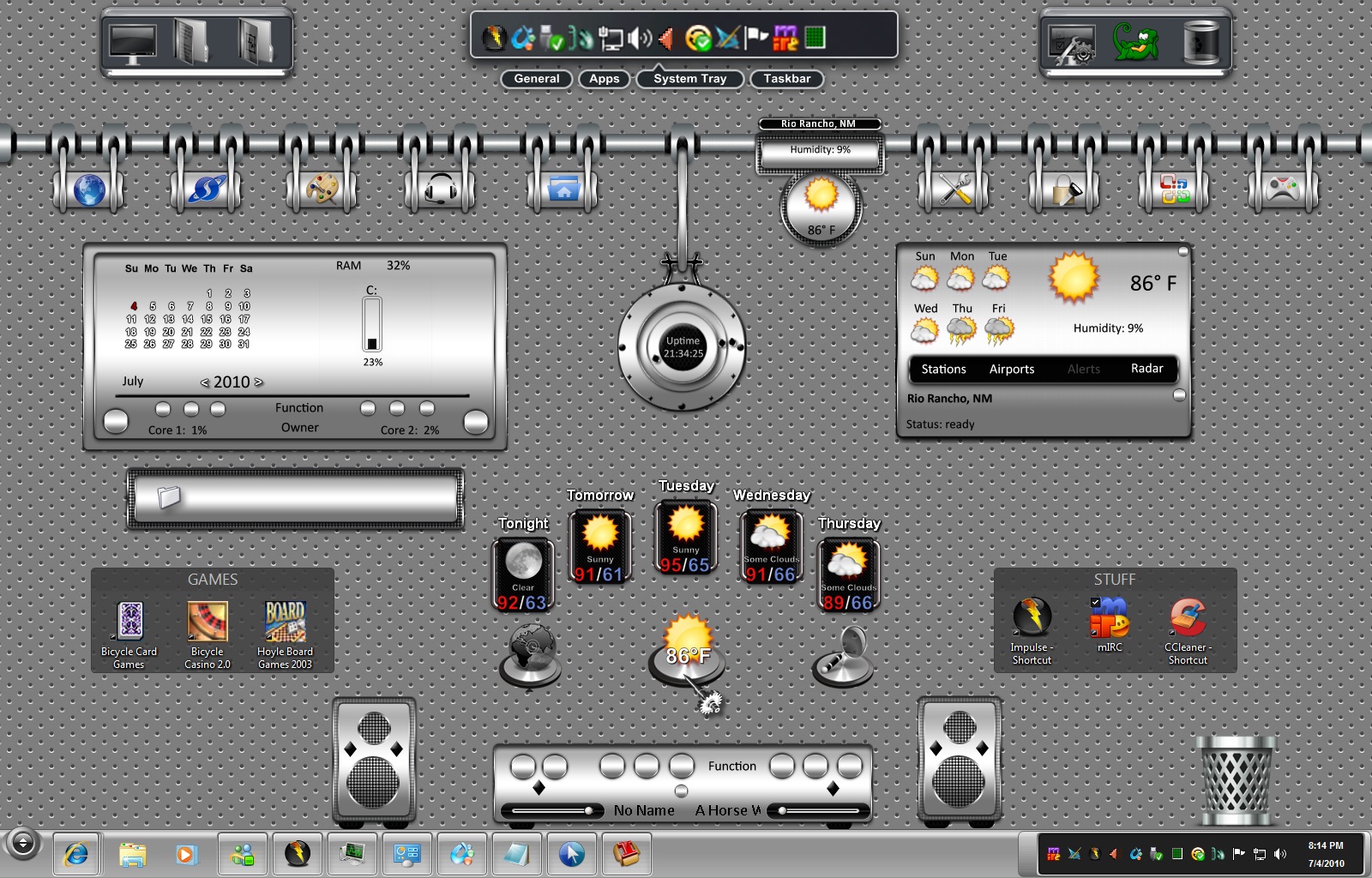Click the Start orb on taskbar
The image size is (1372, 878).
[x=23, y=844]
